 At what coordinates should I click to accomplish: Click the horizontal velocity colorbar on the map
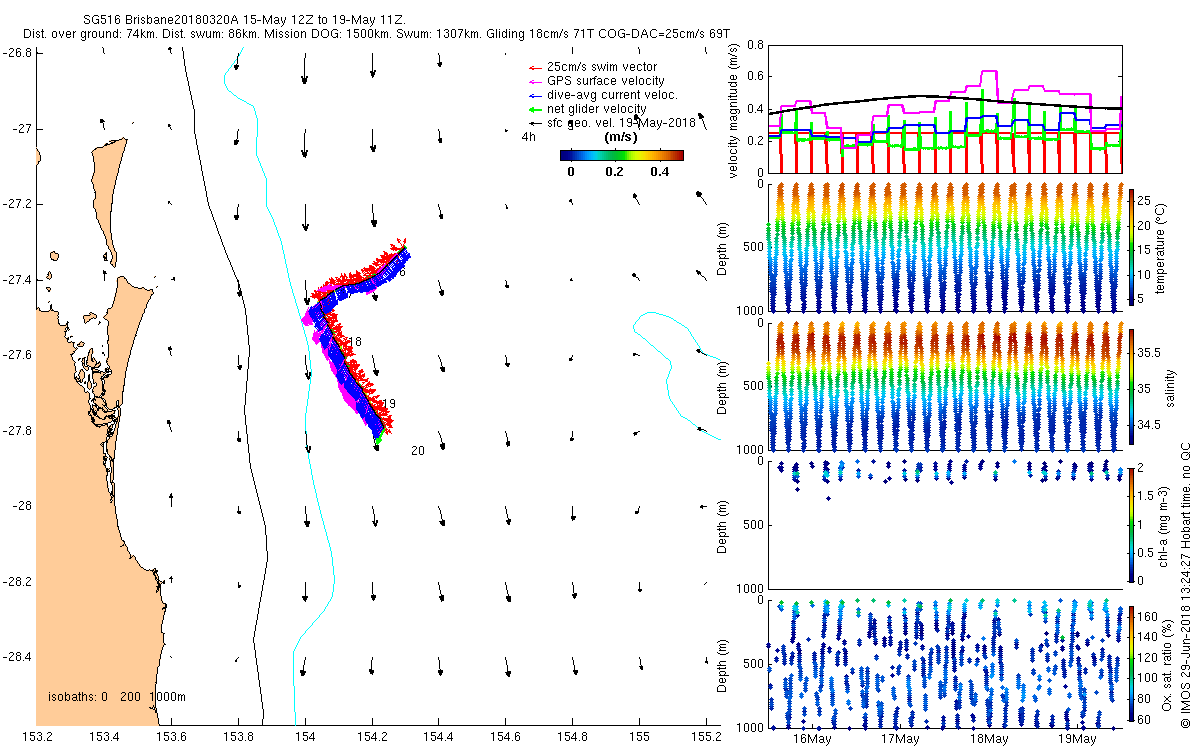(x=621, y=155)
